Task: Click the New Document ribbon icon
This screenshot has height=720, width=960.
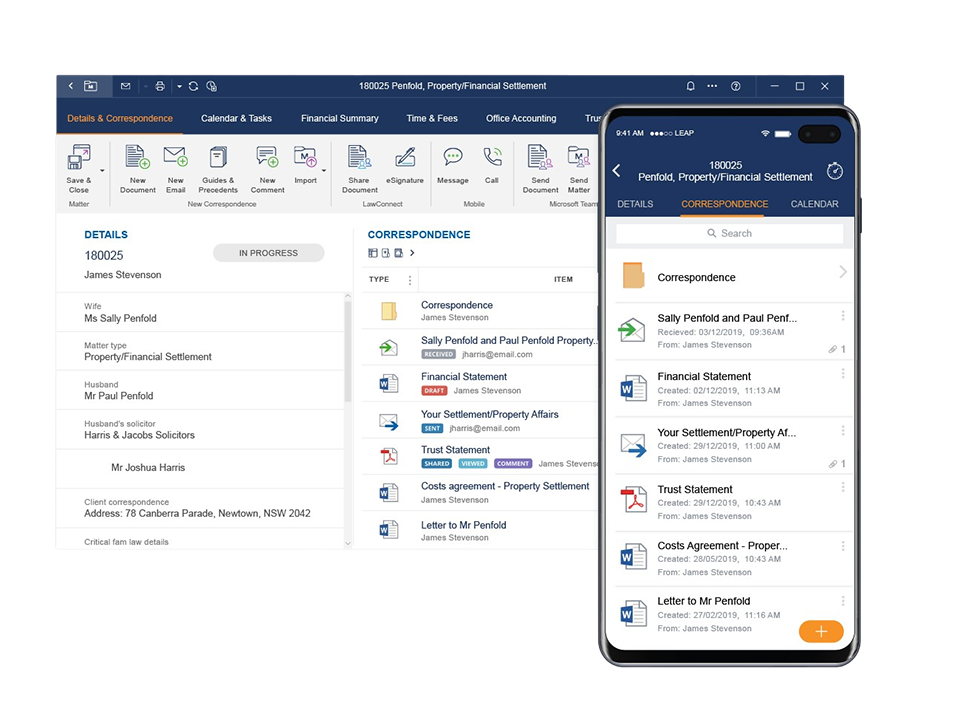Action: coord(137,158)
